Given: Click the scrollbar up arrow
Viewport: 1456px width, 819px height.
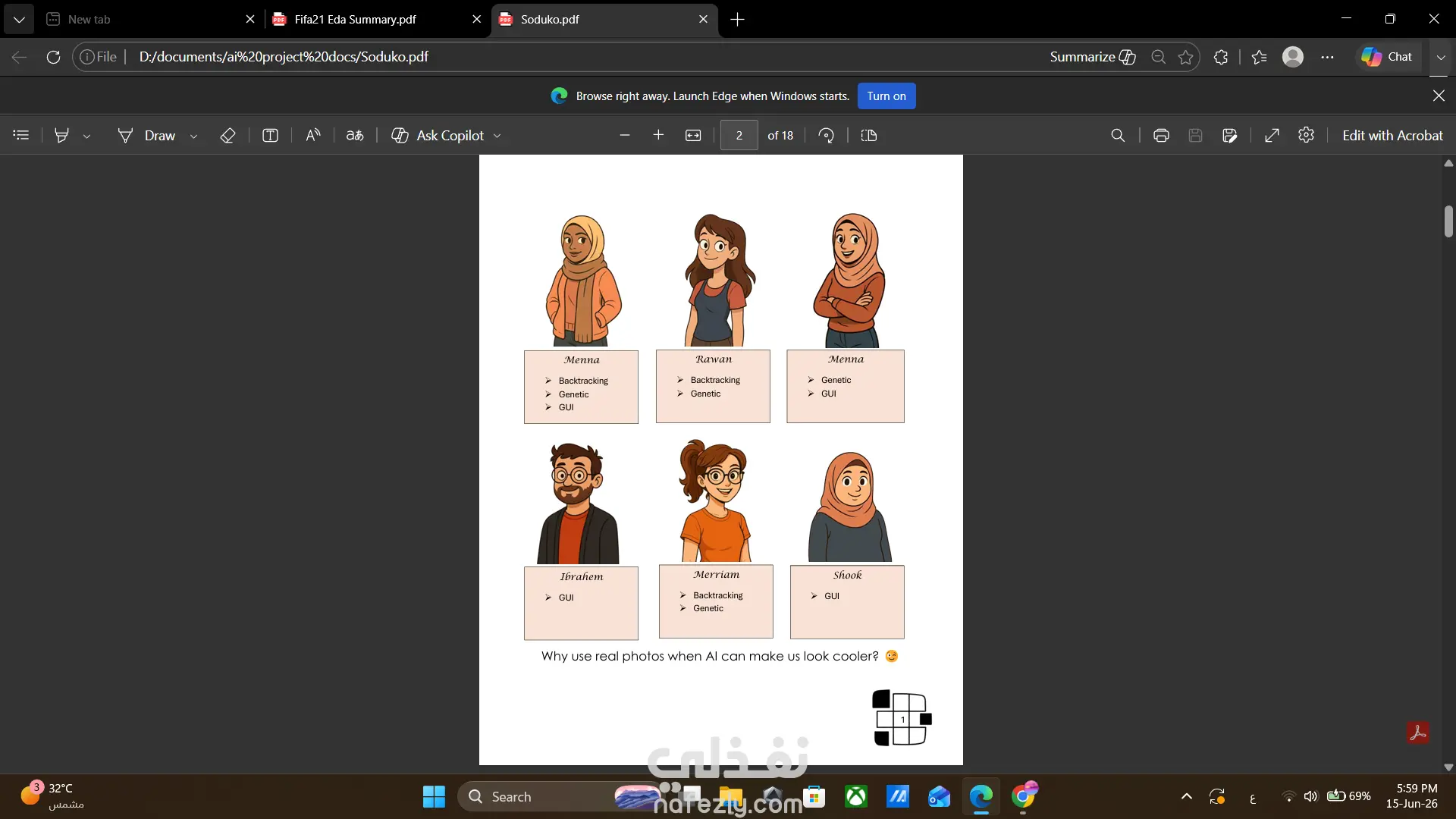Looking at the screenshot, I should point(1448,162).
